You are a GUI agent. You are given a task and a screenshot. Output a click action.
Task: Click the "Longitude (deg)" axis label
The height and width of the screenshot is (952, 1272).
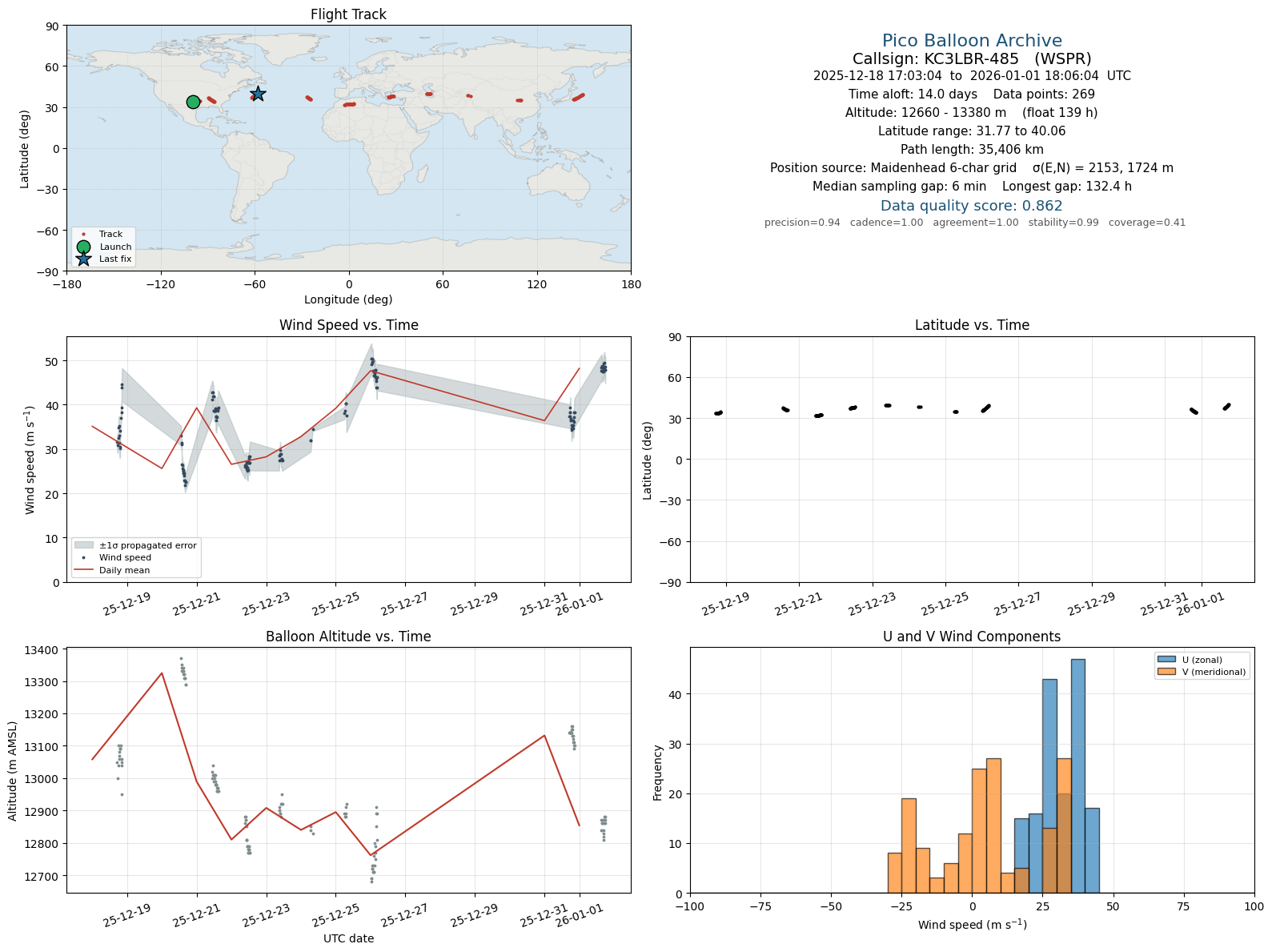pyautogui.click(x=348, y=299)
